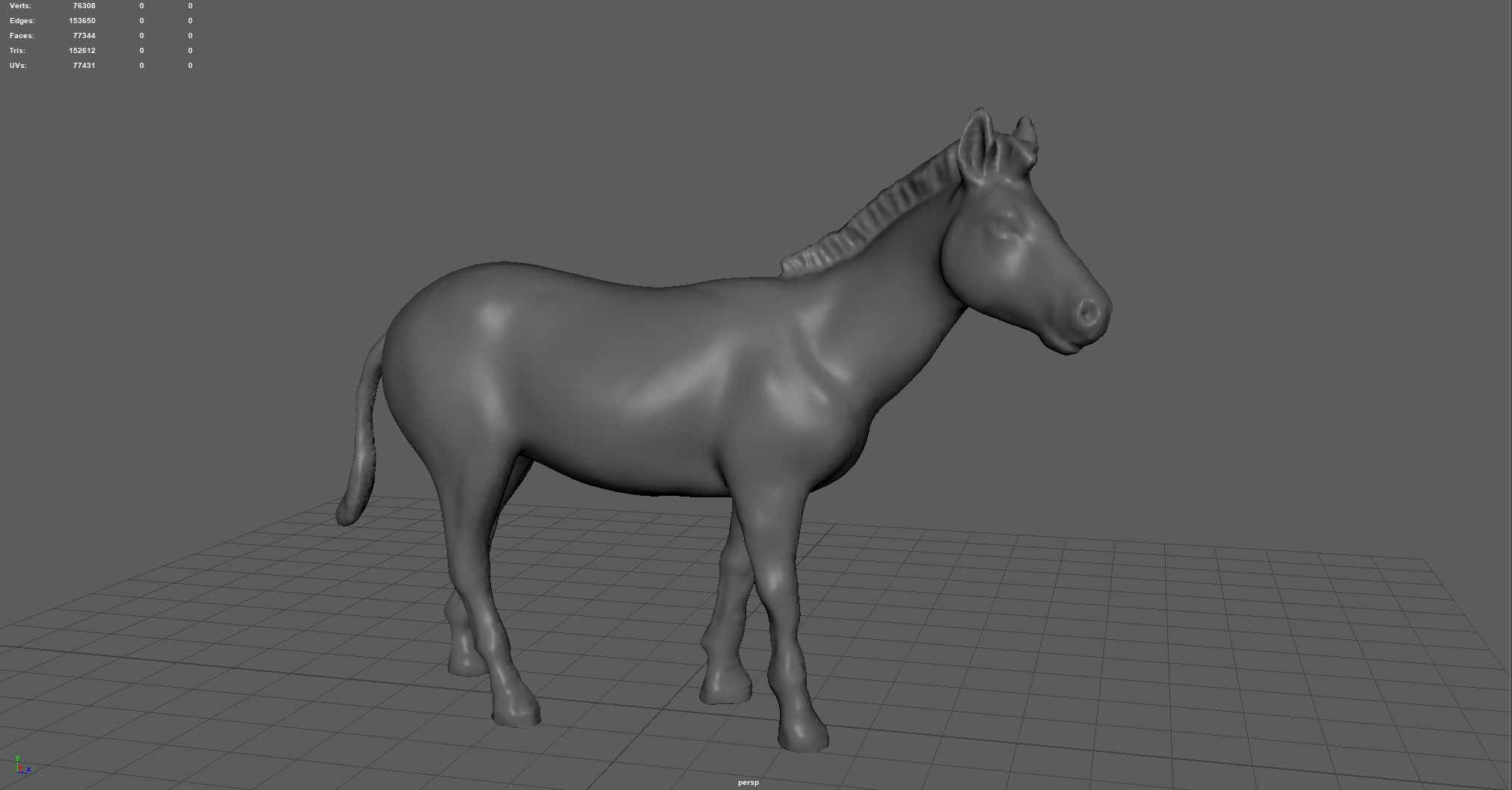Click the 'Faces:' label in the HUD

[22, 36]
